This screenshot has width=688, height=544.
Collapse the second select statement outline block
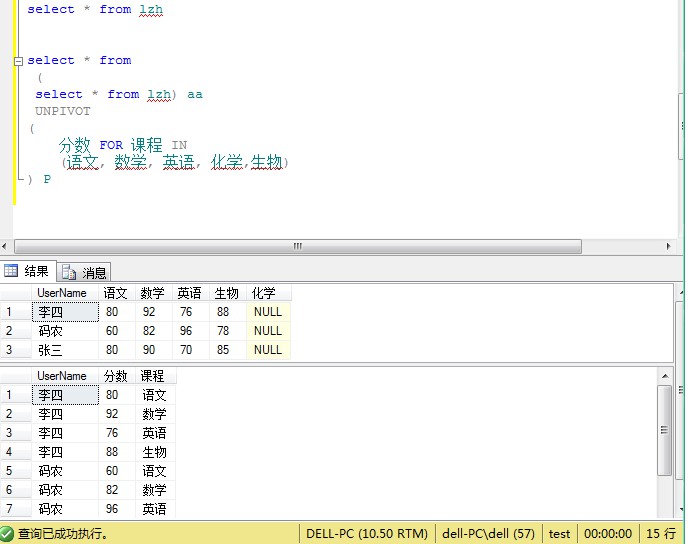(17, 61)
